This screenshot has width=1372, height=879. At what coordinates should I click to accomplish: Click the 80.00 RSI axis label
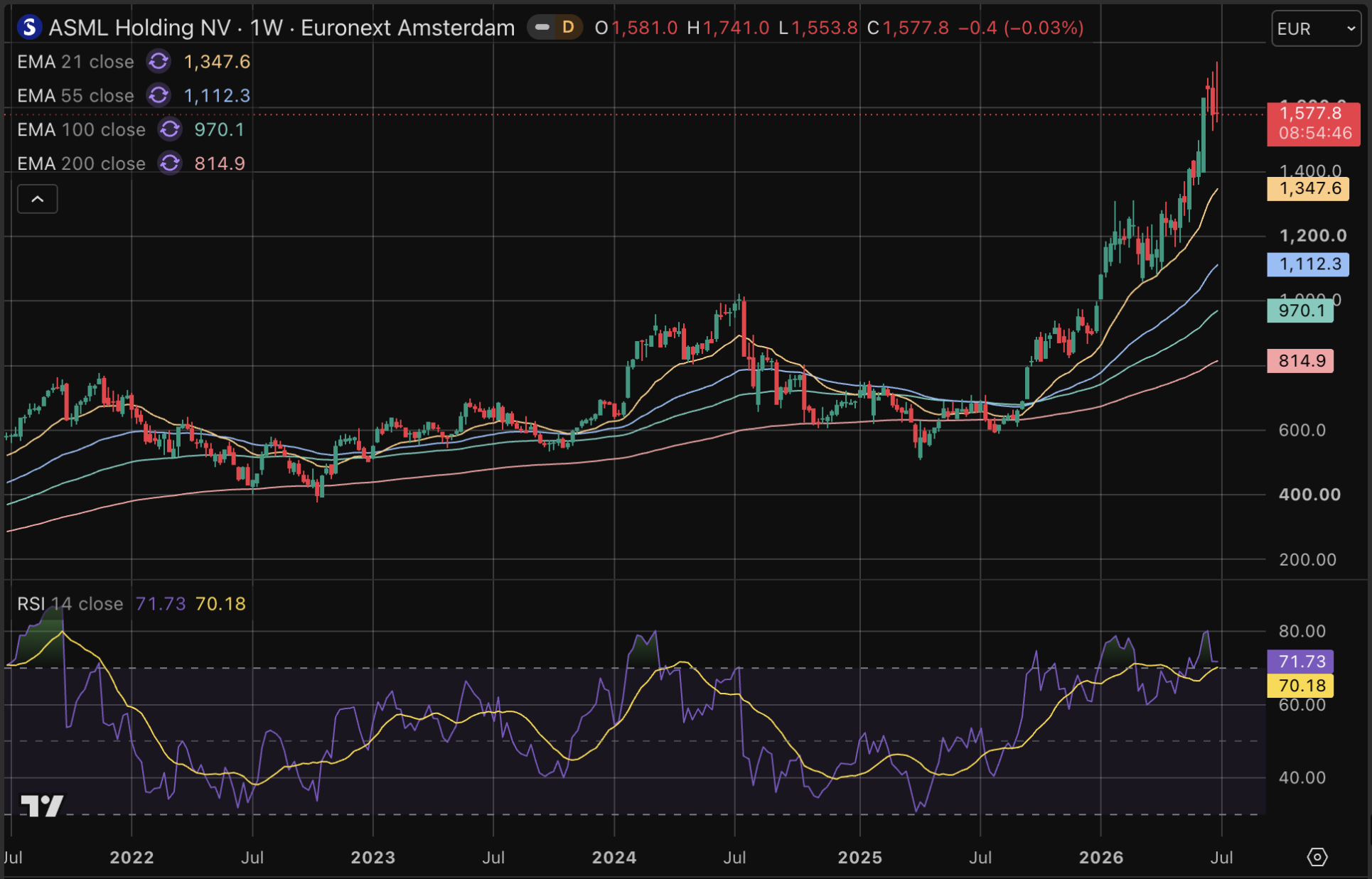[x=1302, y=631]
